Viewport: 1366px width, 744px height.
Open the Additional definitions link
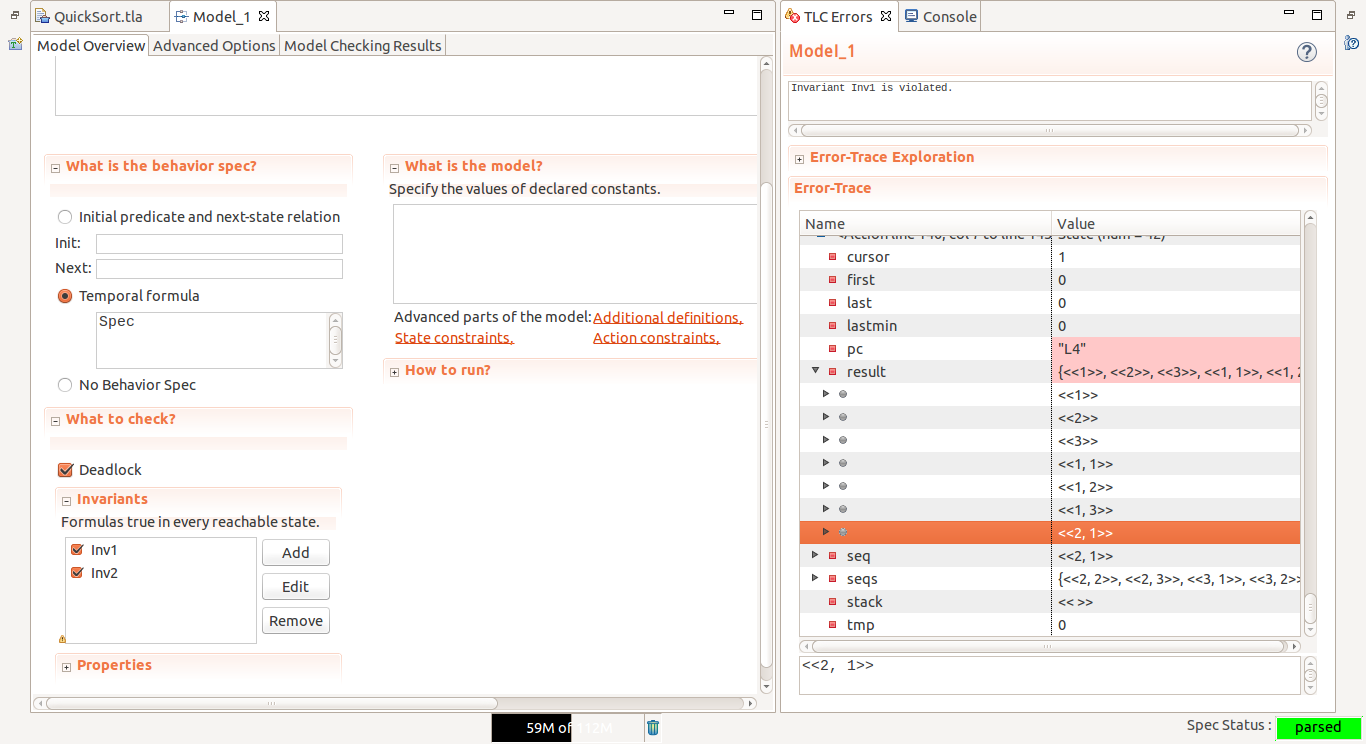tap(668, 317)
